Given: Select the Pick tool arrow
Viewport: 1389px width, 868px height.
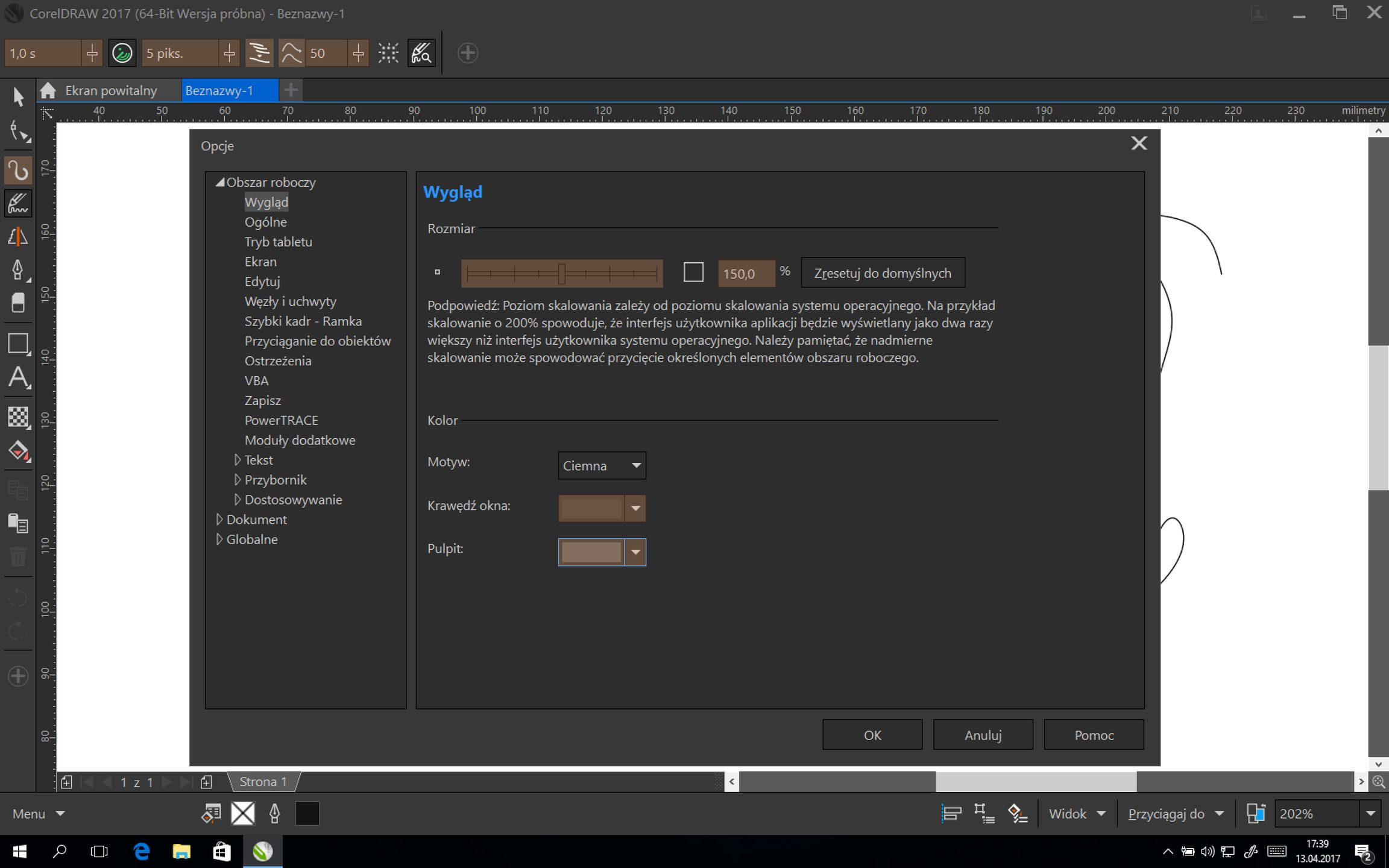Looking at the screenshot, I should [18, 96].
